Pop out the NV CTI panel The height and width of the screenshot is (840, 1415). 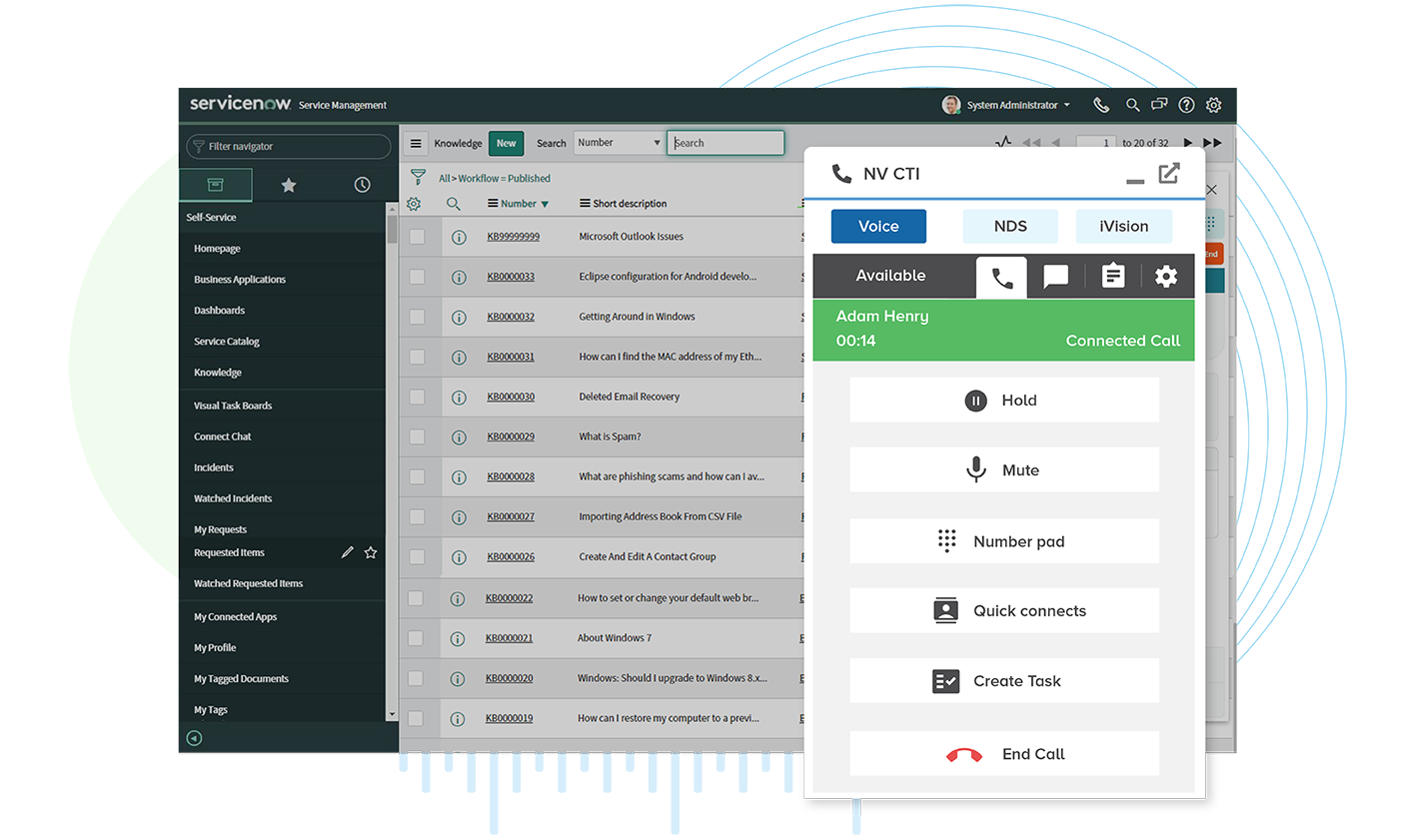(1169, 174)
